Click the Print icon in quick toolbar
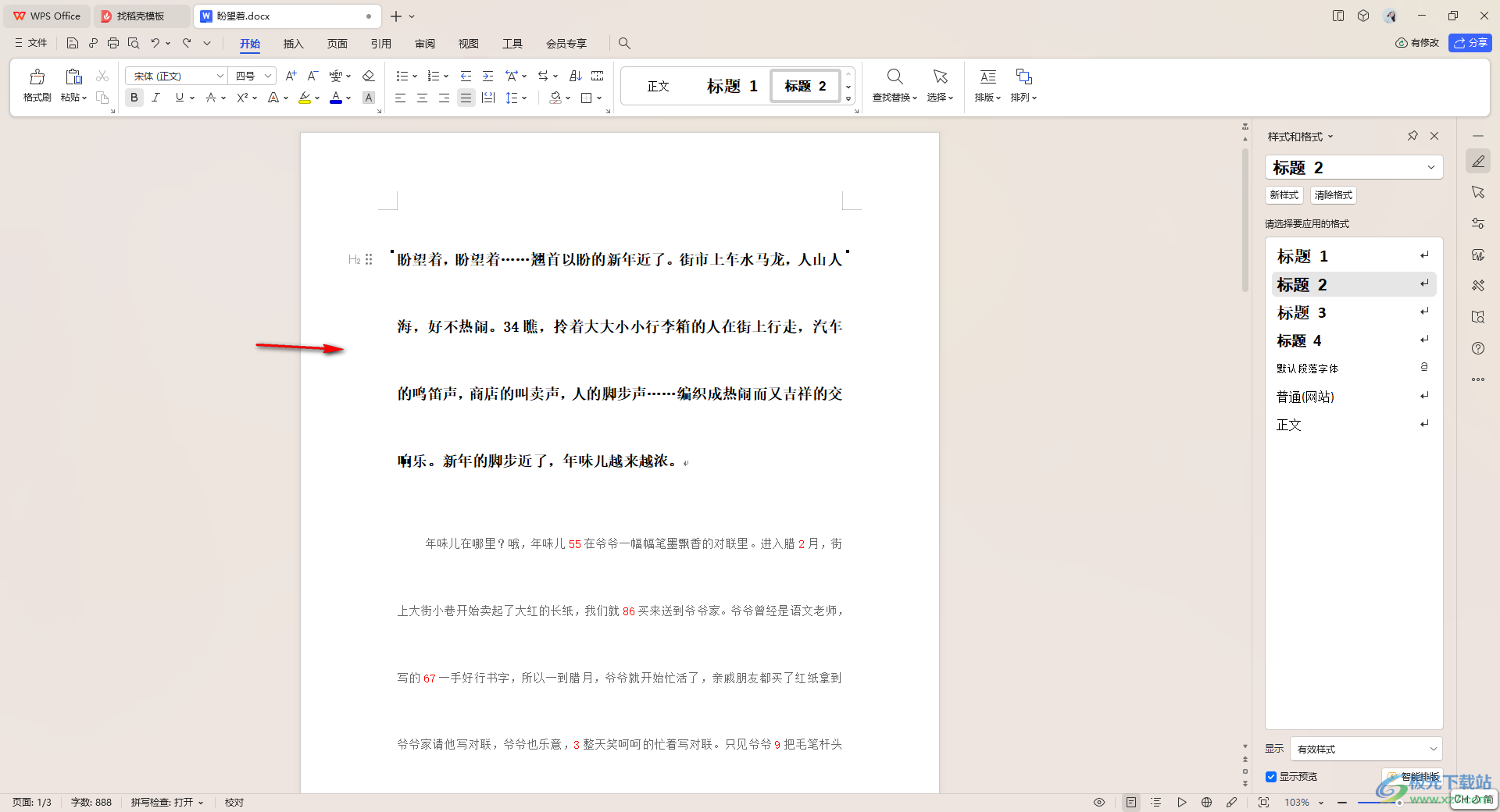The width and height of the screenshot is (1500, 812). point(113,43)
